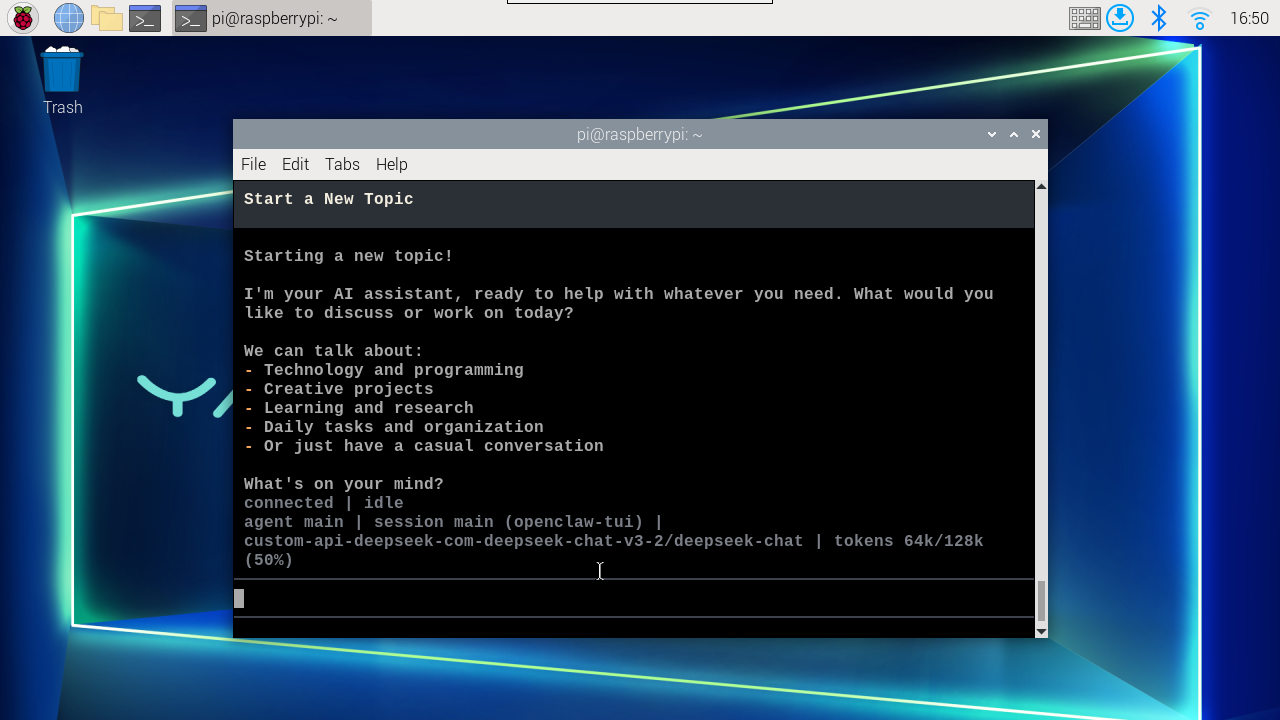Click the terminal scrollbar thumb
Viewport: 1280px width, 720px height.
[1041, 601]
